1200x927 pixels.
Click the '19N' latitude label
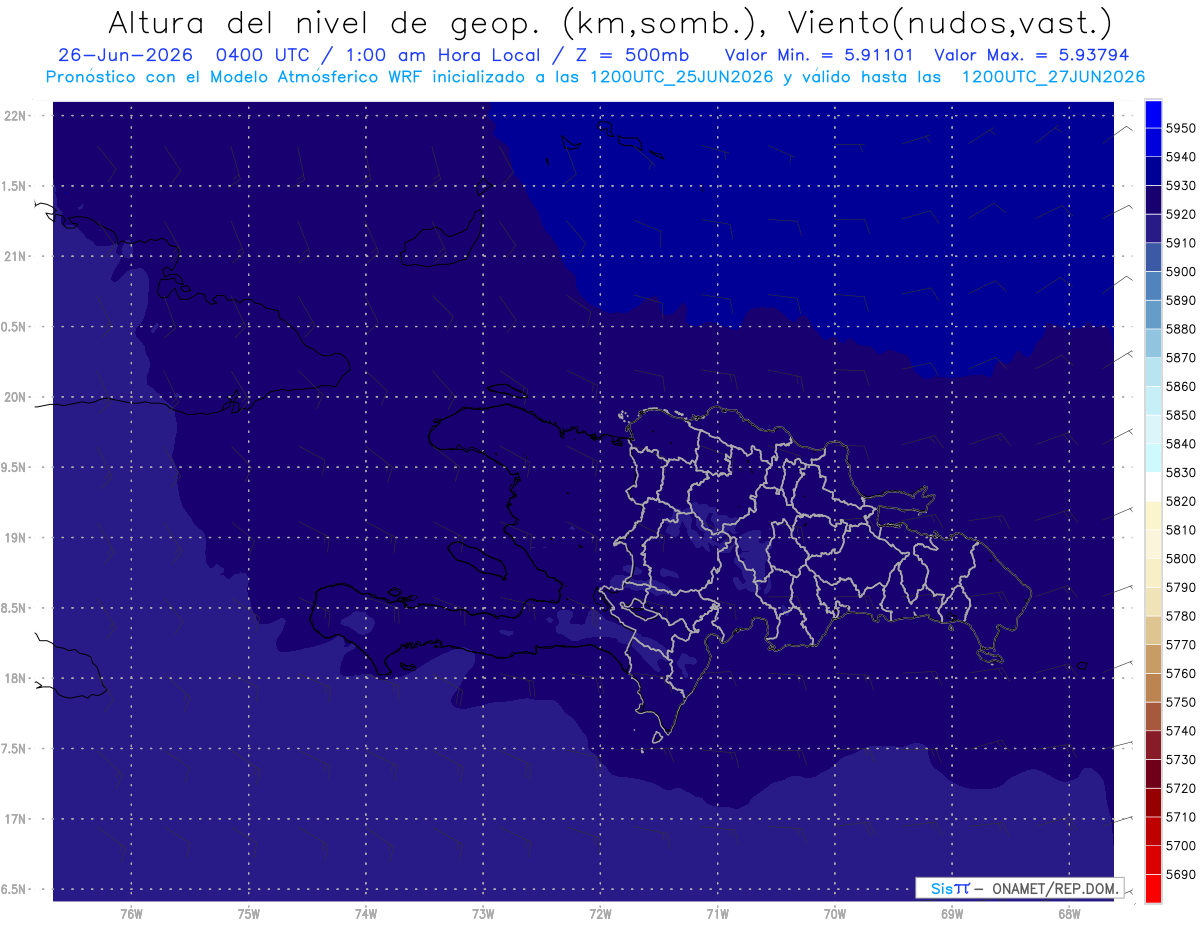point(14,538)
